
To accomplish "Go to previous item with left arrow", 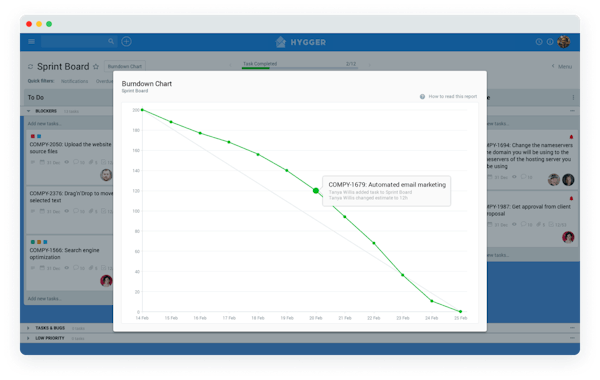I will click(230, 65).
